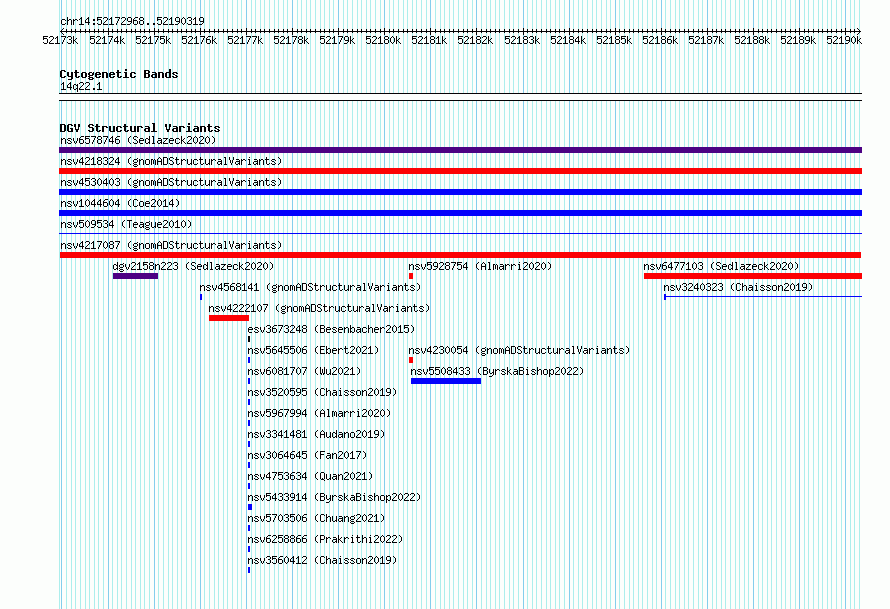Viewport: 890px width, 609px height.
Task: Click ruler position 52190k
Action: coord(843,40)
